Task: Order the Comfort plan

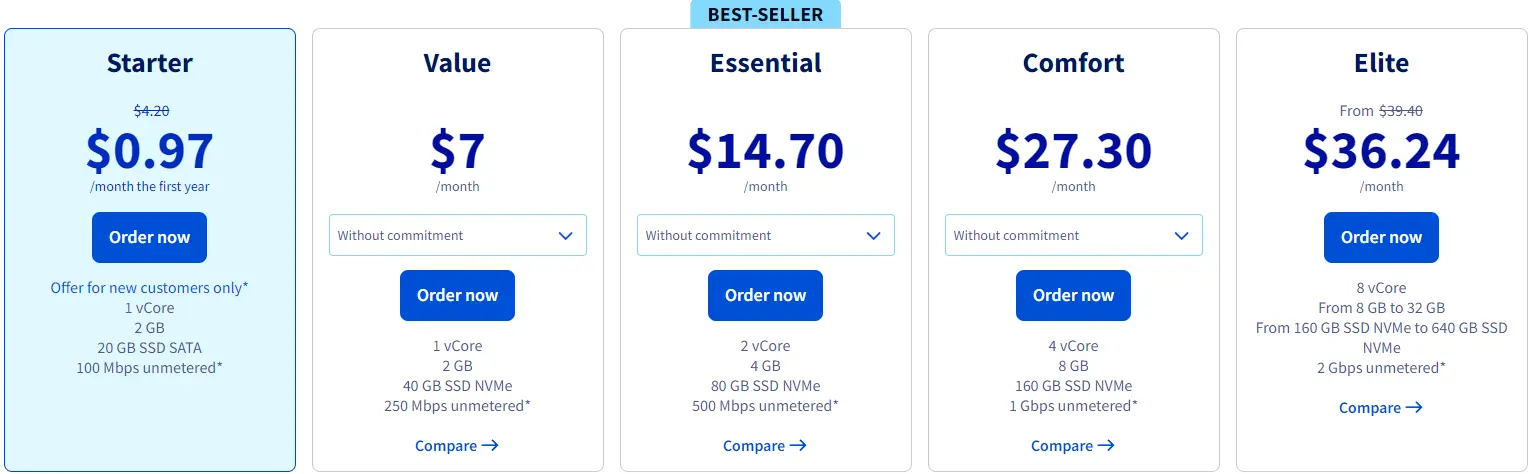Action: click(x=1073, y=295)
